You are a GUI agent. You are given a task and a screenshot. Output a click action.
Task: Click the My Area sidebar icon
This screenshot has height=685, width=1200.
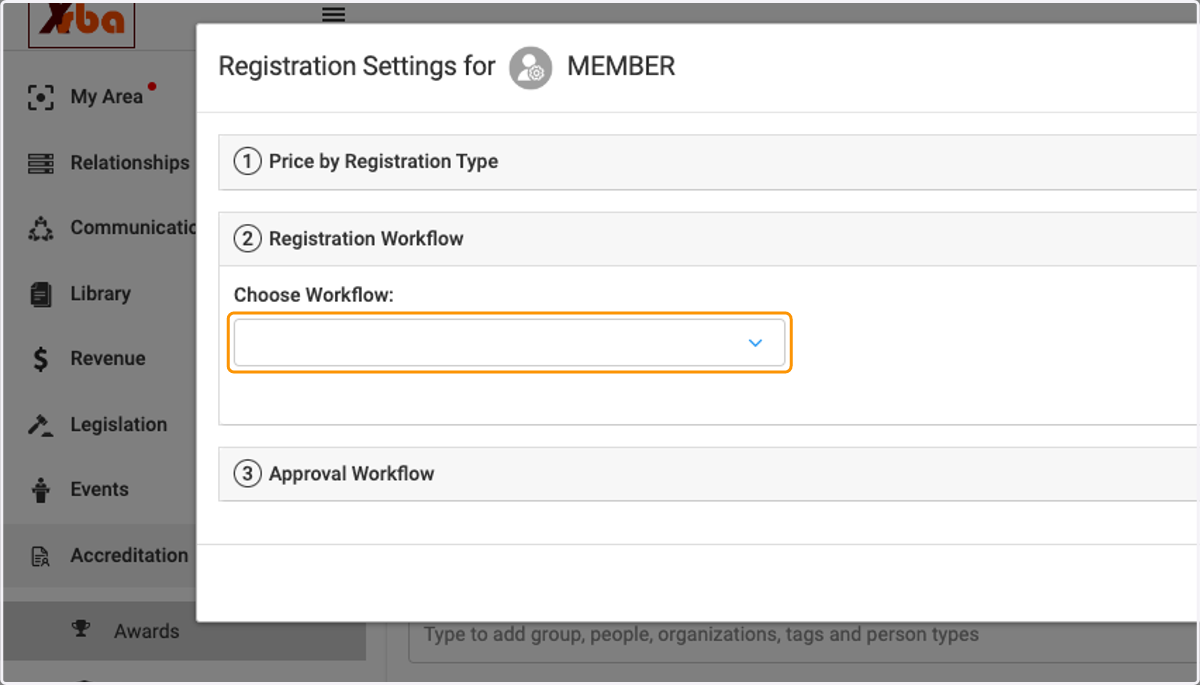point(40,97)
